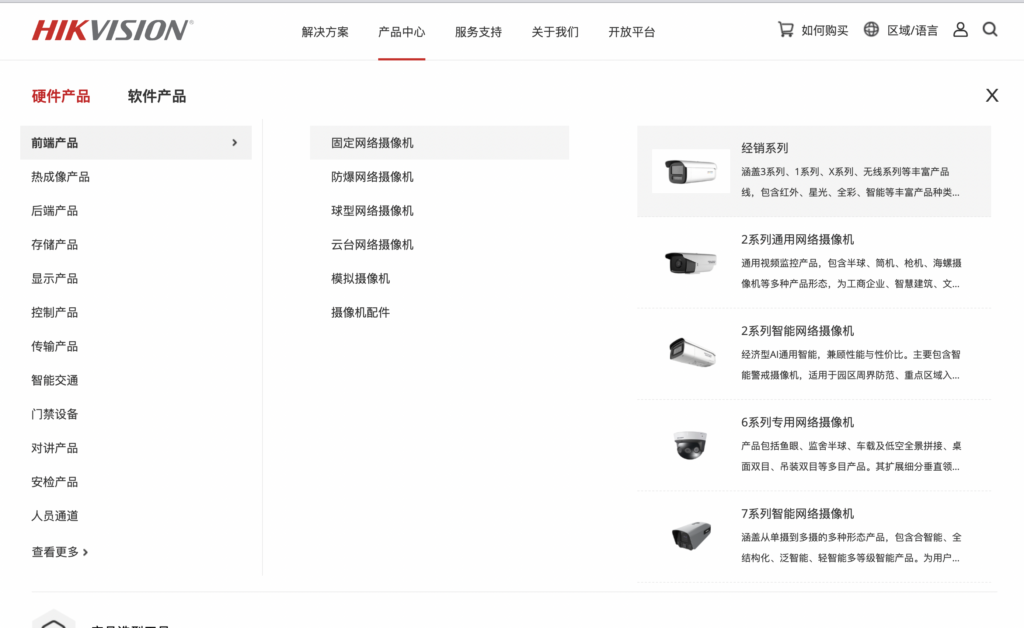Select the 人员通道 category

54,516
